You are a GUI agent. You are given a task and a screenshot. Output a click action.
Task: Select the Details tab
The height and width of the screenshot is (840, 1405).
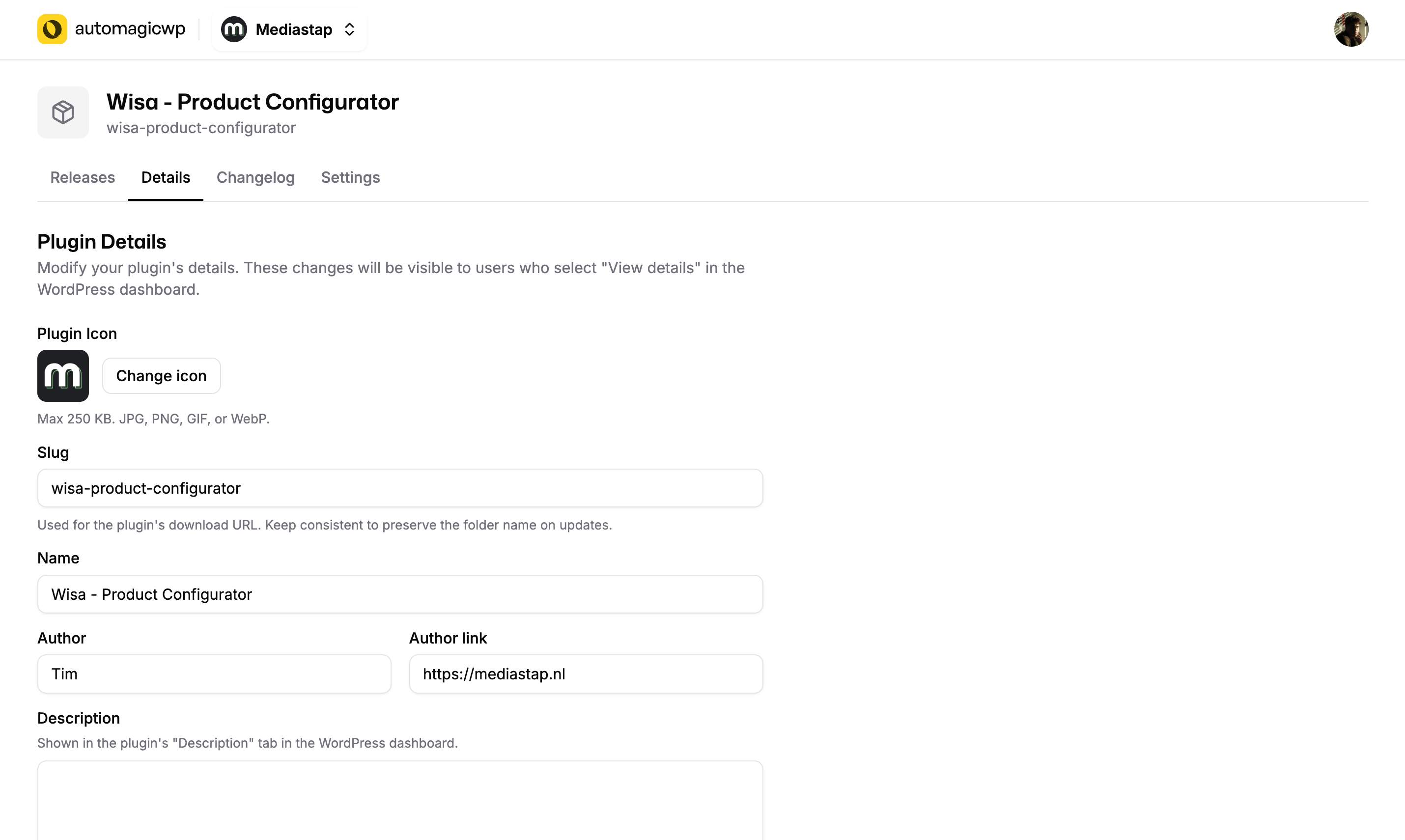[x=165, y=177]
